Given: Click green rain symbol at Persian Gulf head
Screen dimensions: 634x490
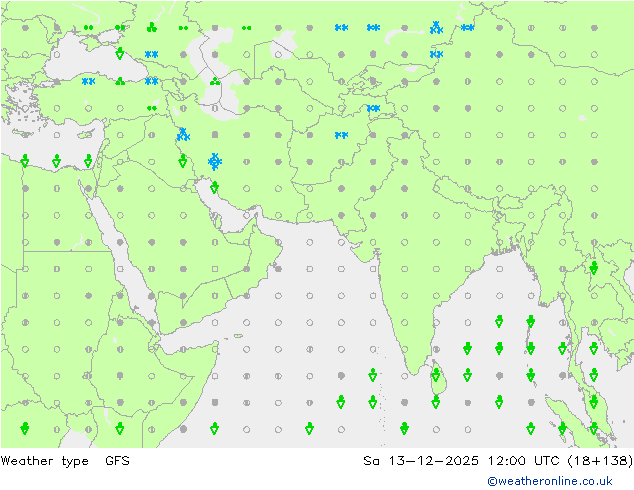Looking at the screenshot, I should point(215,187).
